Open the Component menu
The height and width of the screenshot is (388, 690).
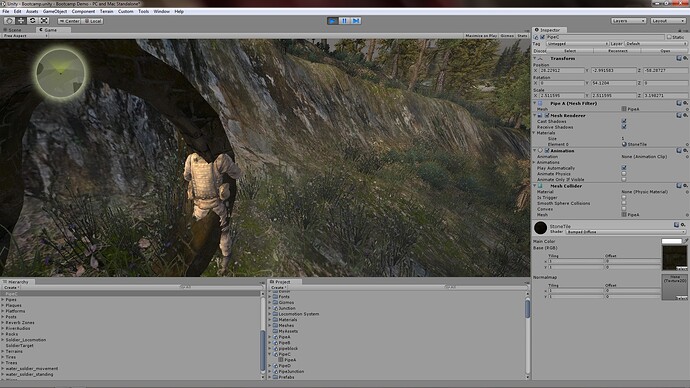click(x=83, y=11)
